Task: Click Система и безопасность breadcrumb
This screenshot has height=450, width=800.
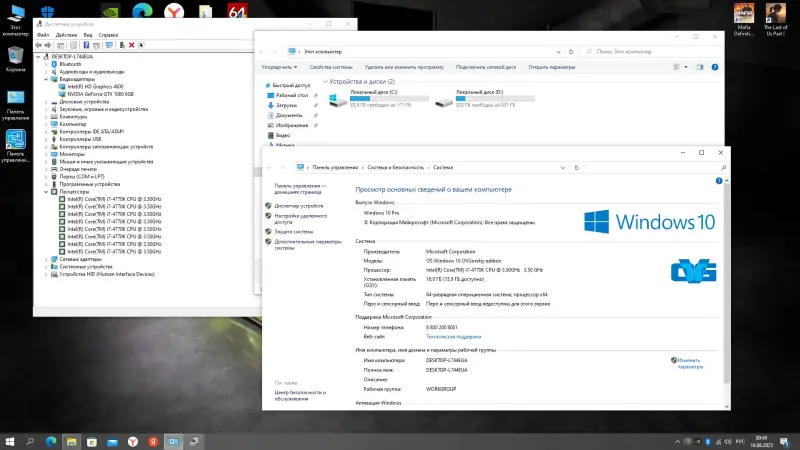Action: coord(395,167)
